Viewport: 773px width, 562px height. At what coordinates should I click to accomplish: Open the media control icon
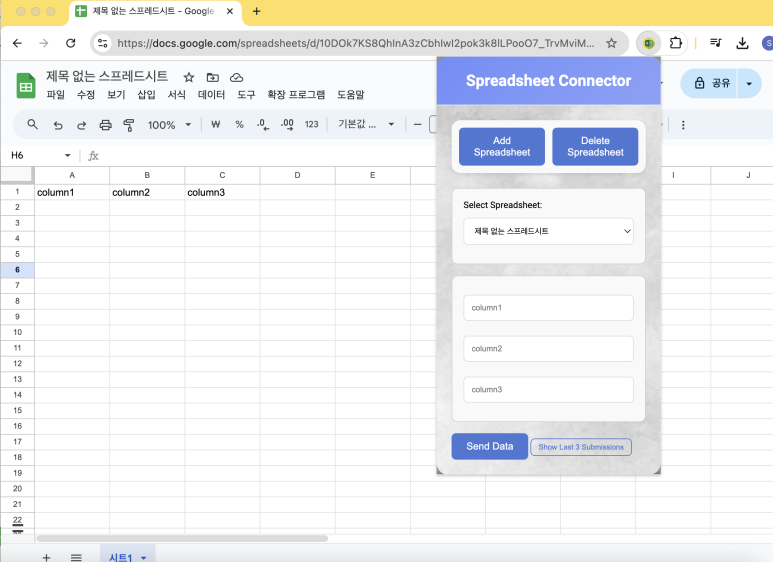[716, 43]
